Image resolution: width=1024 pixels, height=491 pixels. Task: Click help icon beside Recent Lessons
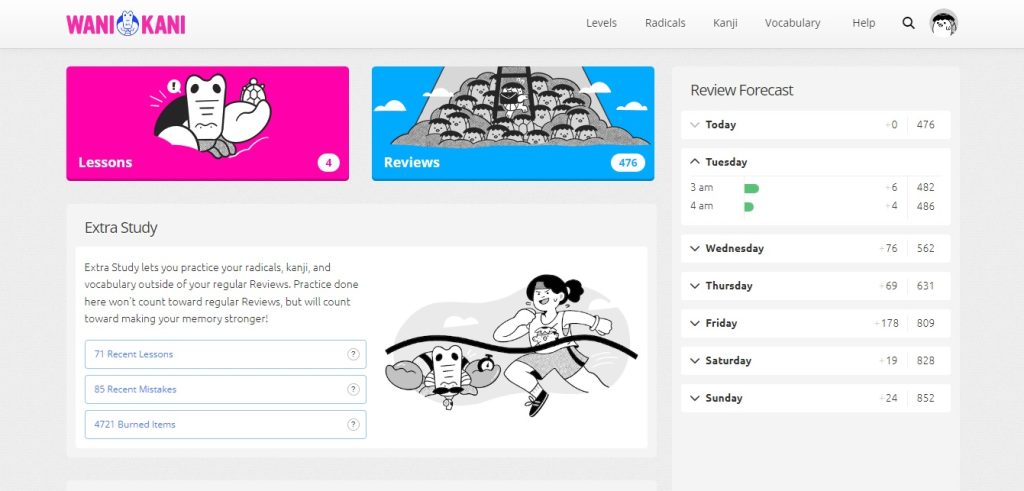click(x=353, y=354)
